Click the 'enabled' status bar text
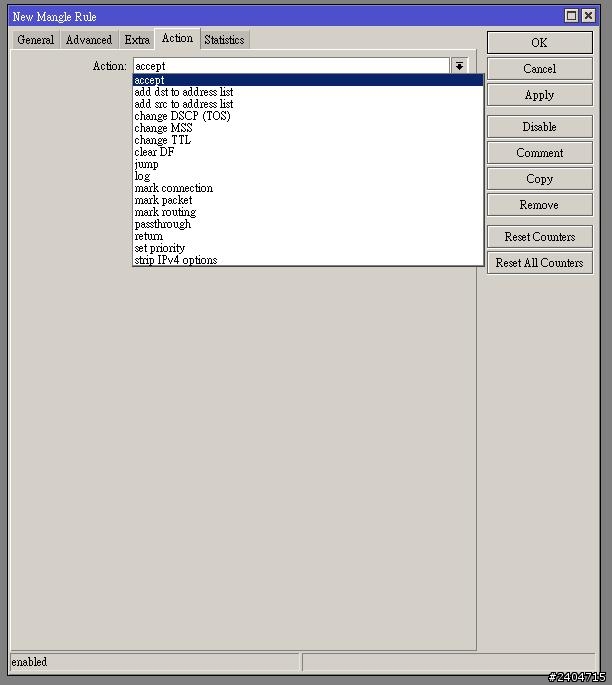This screenshot has width=612, height=685. [x=29, y=662]
